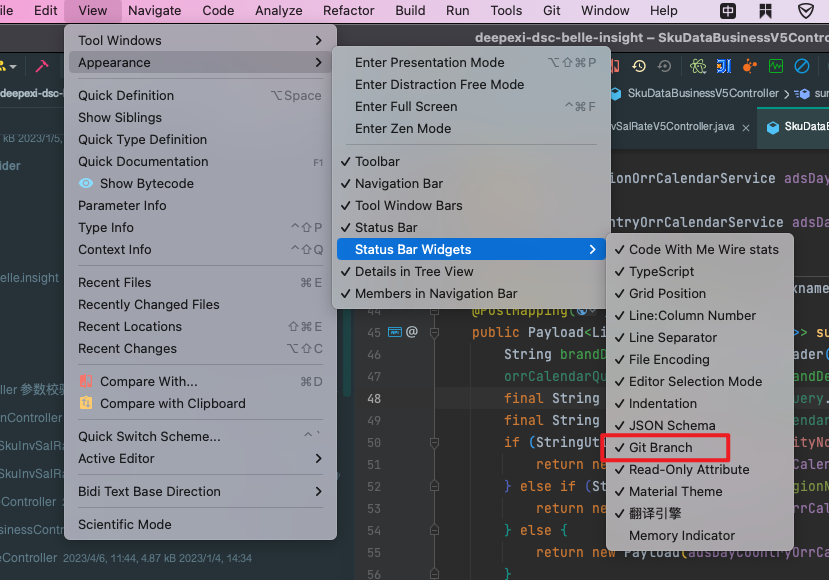Click the bookmark app icon in macOS menu bar

click(x=766, y=11)
